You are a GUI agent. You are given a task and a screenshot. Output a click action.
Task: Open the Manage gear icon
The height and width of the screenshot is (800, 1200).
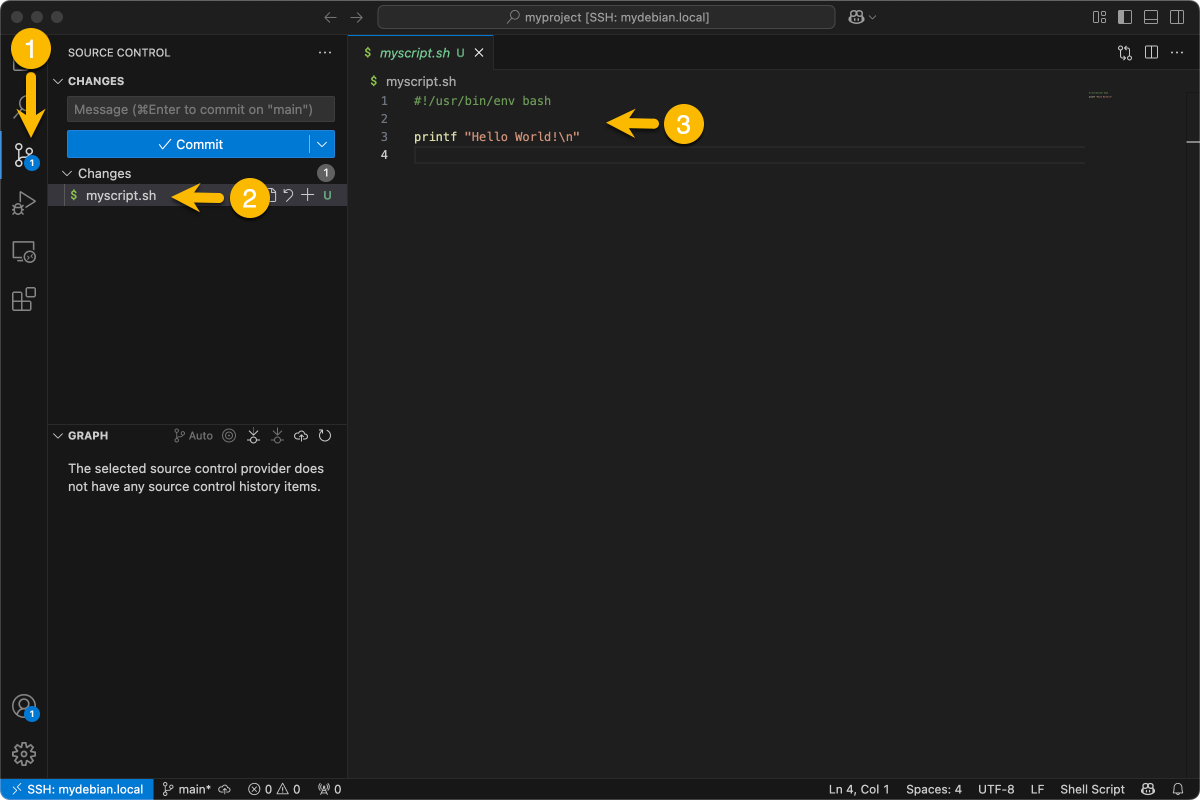[23, 754]
